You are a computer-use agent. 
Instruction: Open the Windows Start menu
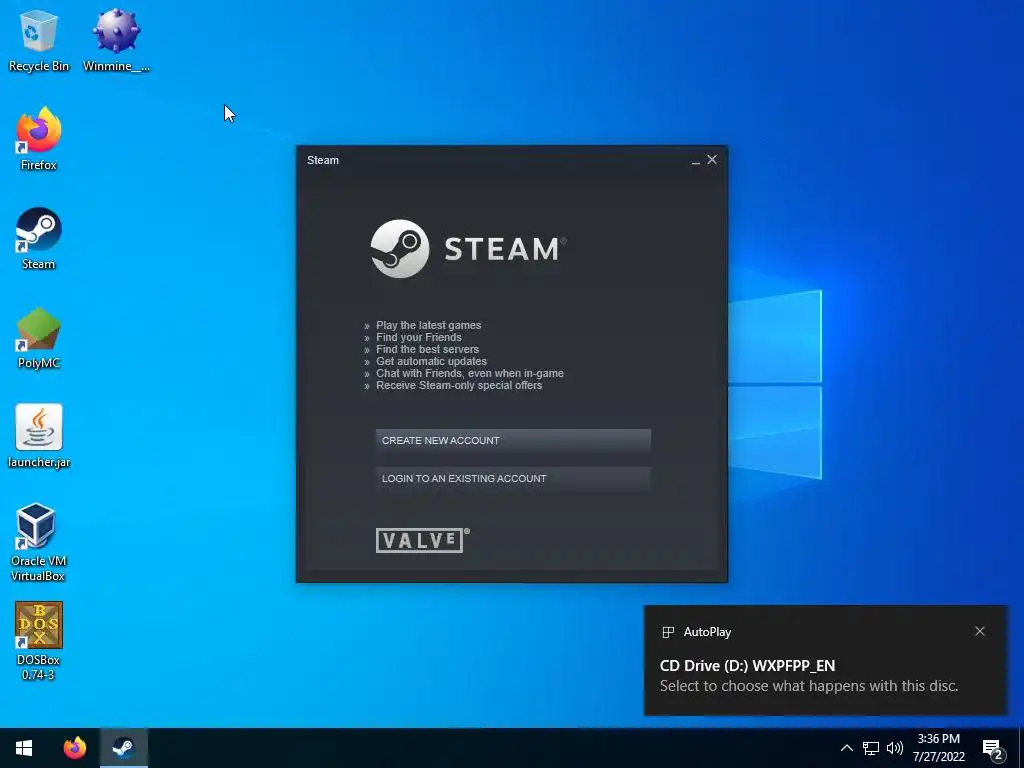[24, 748]
